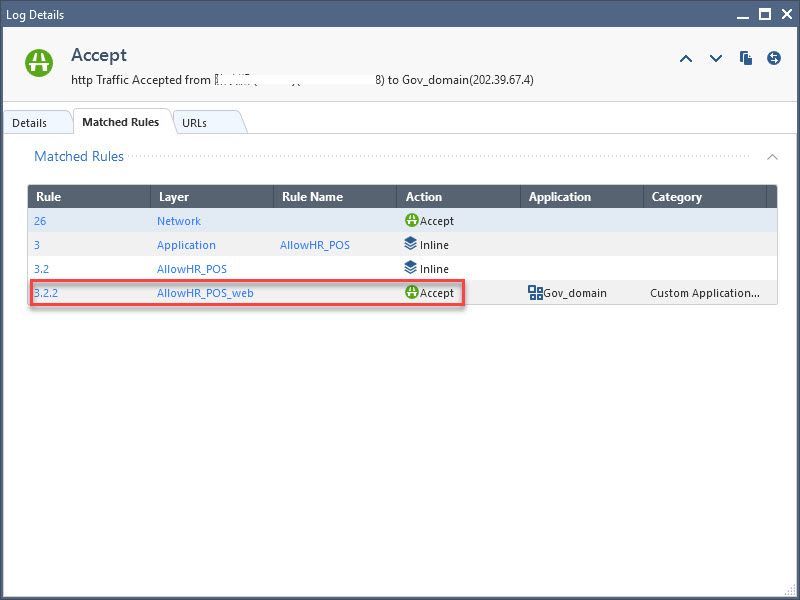Open the AllowHR_POS_web layer link
800x600 pixels.
click(205, 293)
